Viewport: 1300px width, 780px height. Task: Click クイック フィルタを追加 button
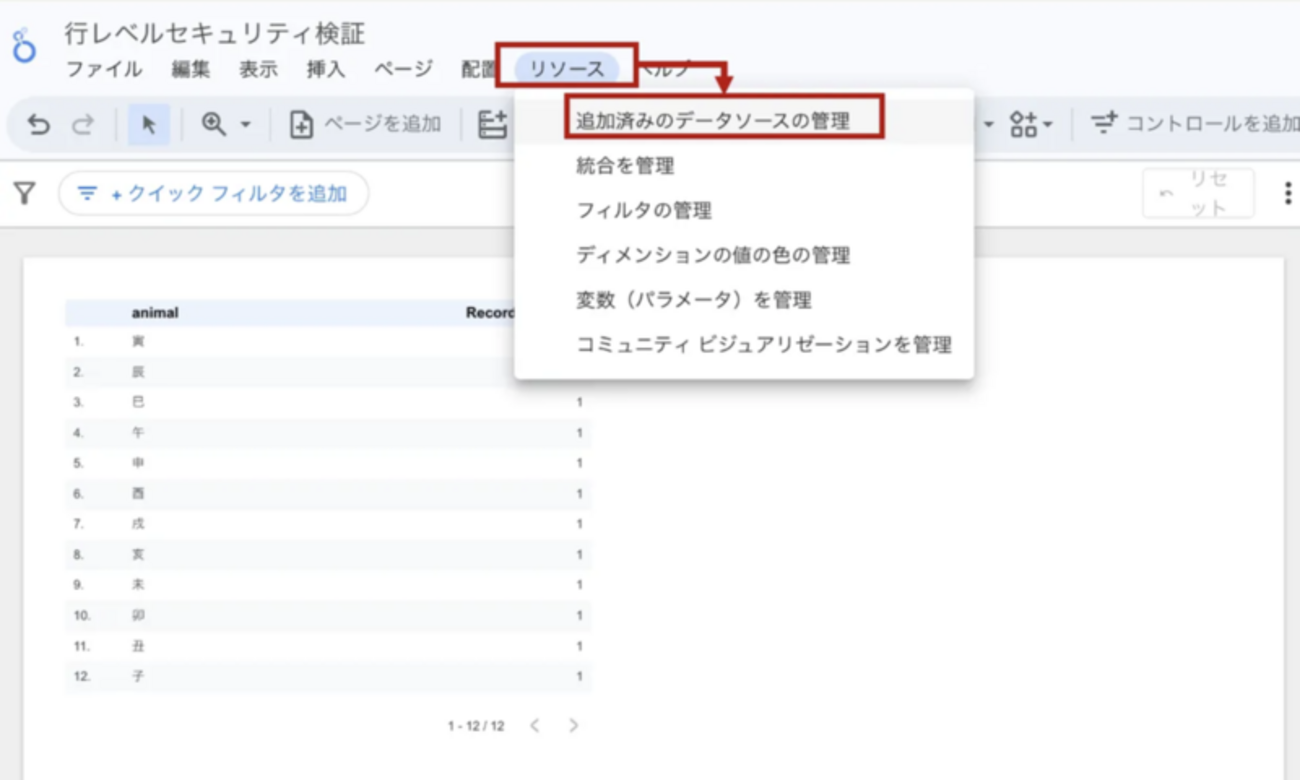coord(213,193)
